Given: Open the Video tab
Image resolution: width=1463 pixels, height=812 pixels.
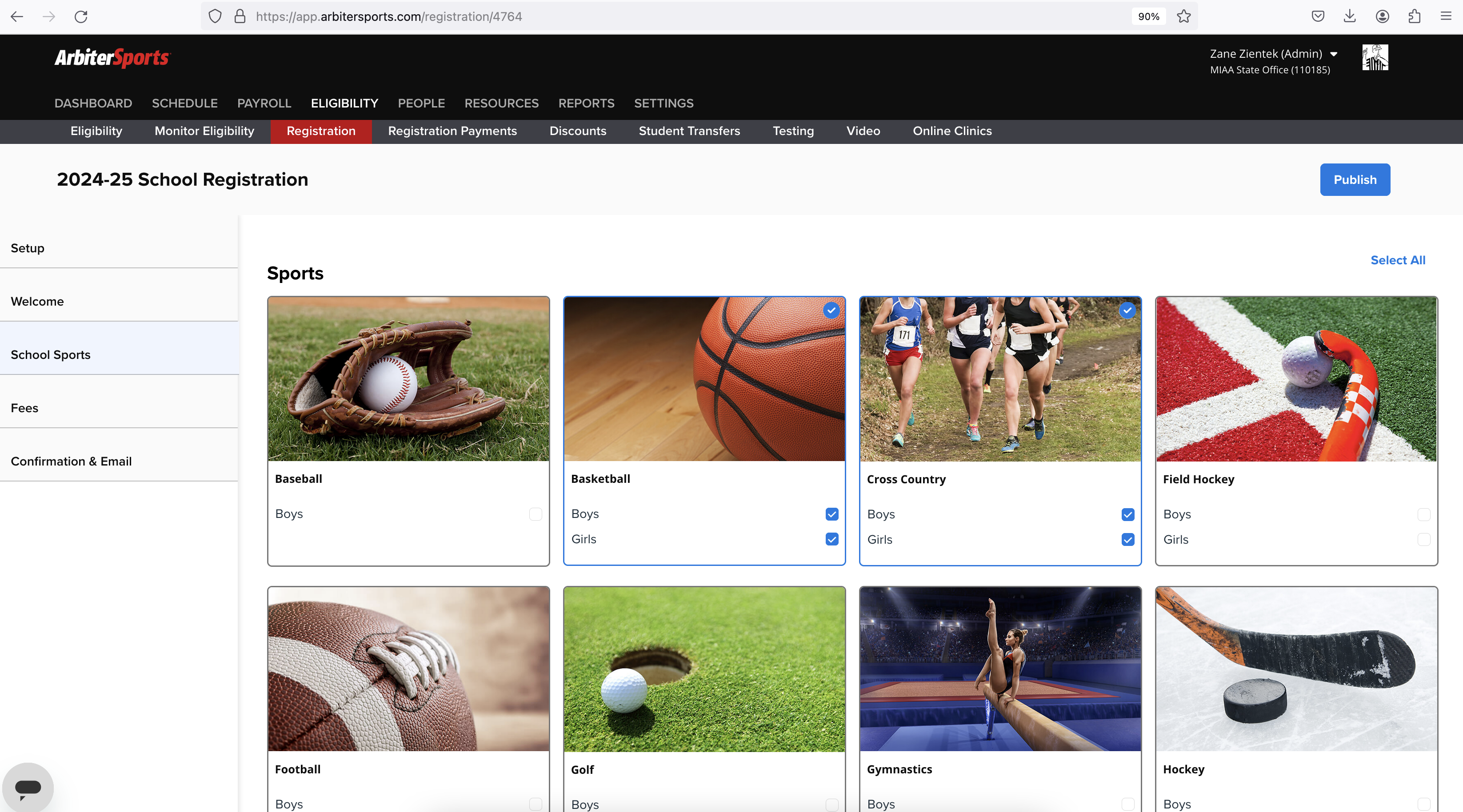Looking at the screenshot, I should click(x=863, y=131).
